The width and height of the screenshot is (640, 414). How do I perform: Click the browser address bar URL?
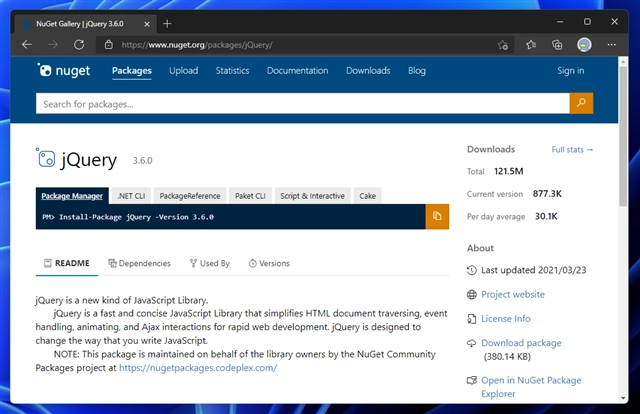coord(197,45)
